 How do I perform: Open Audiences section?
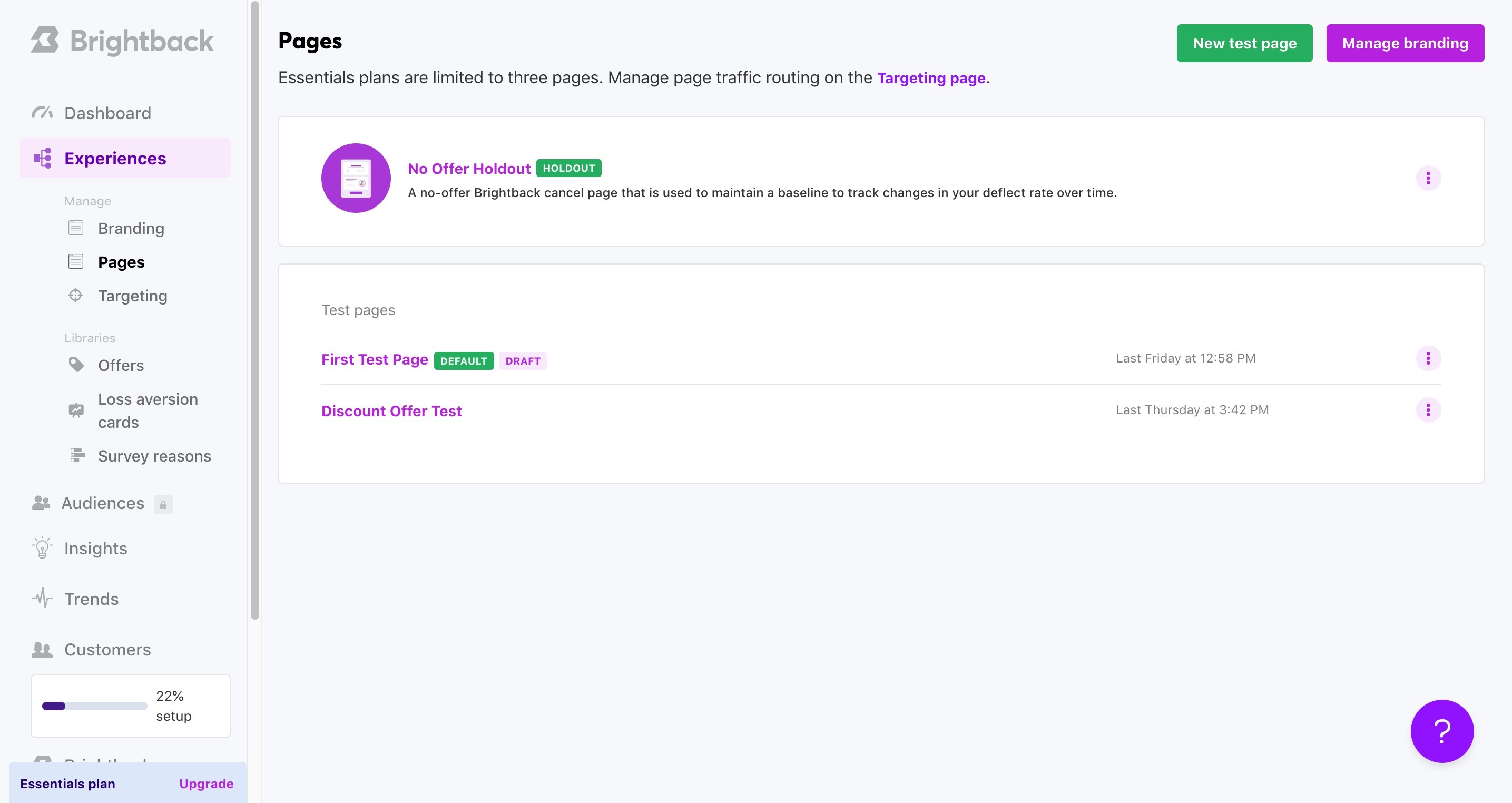click(x=103, y=503)
